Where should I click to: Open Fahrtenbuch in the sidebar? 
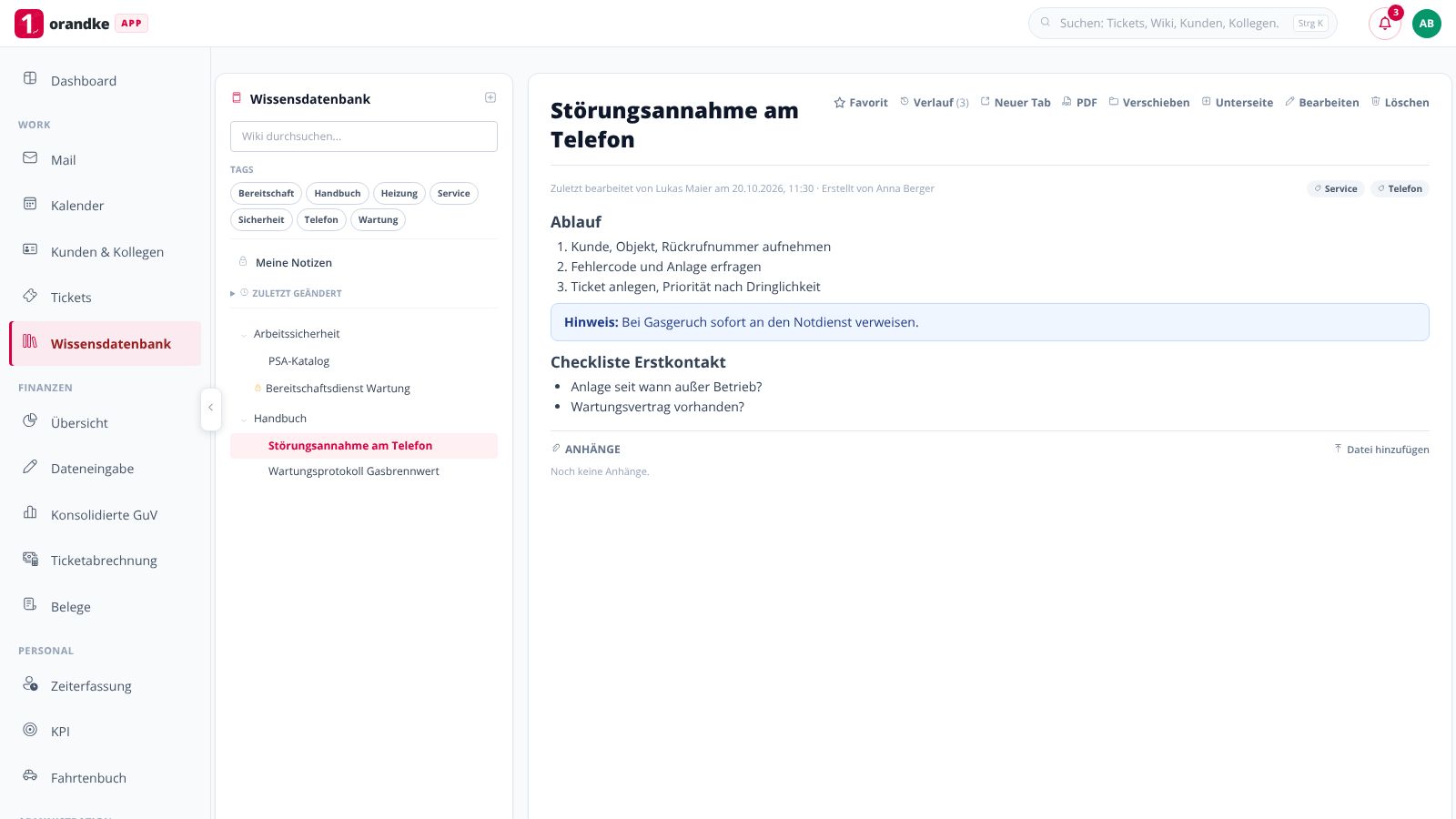point(105,778)
